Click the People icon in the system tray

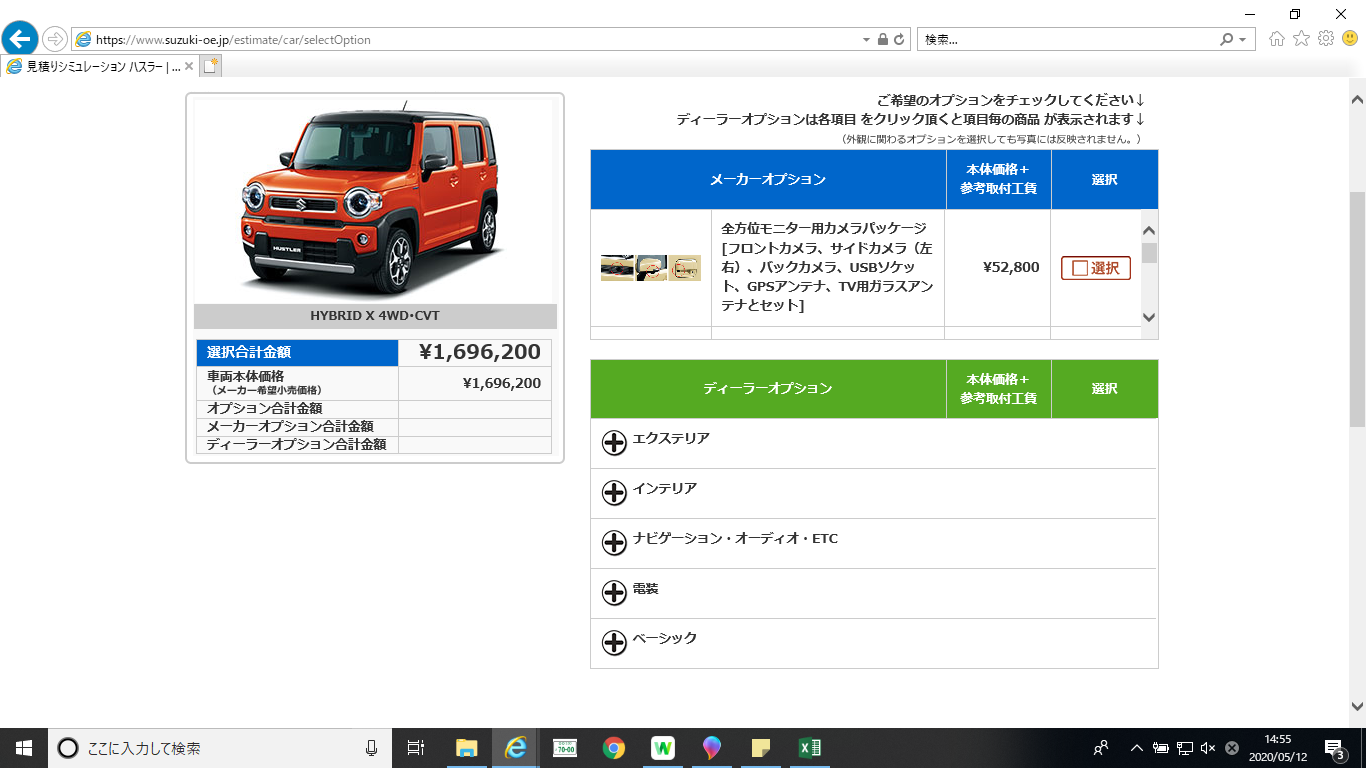click(1101, 748)
